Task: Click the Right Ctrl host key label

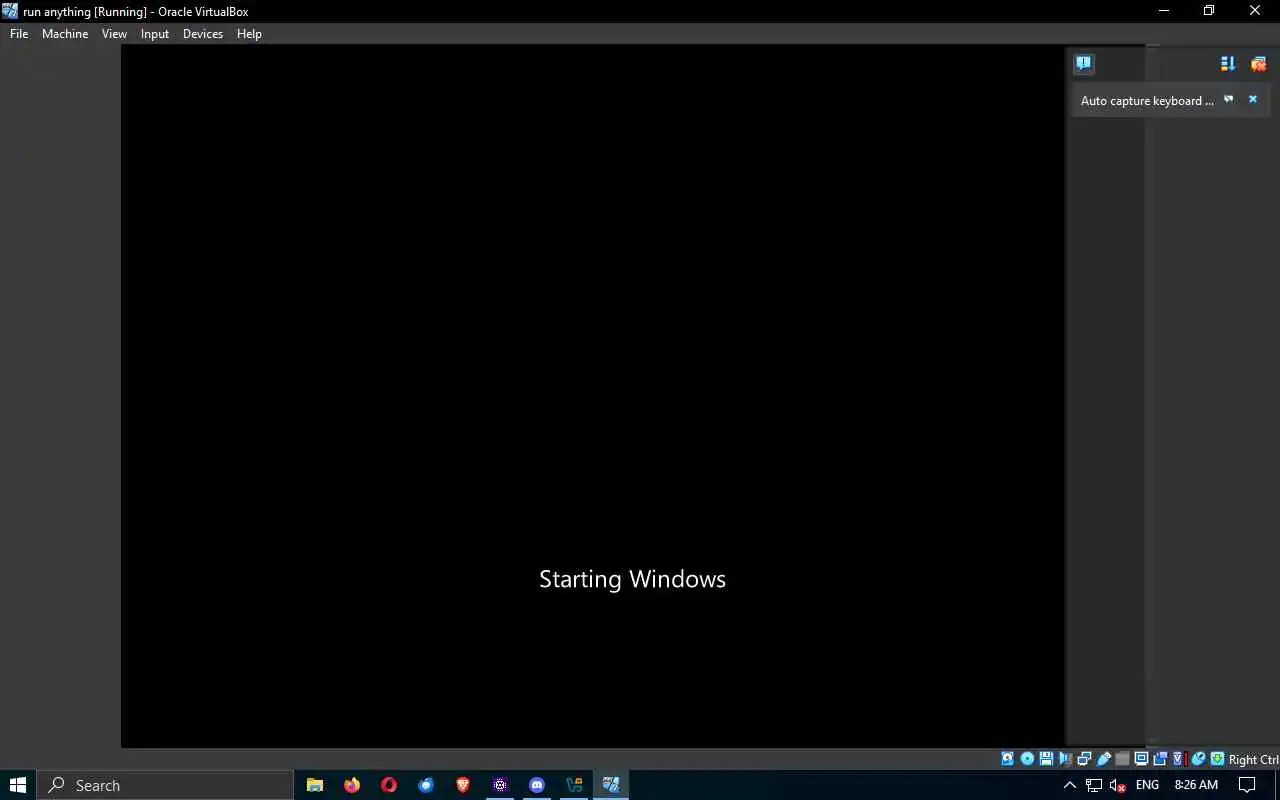Action: coord(1254,760)
